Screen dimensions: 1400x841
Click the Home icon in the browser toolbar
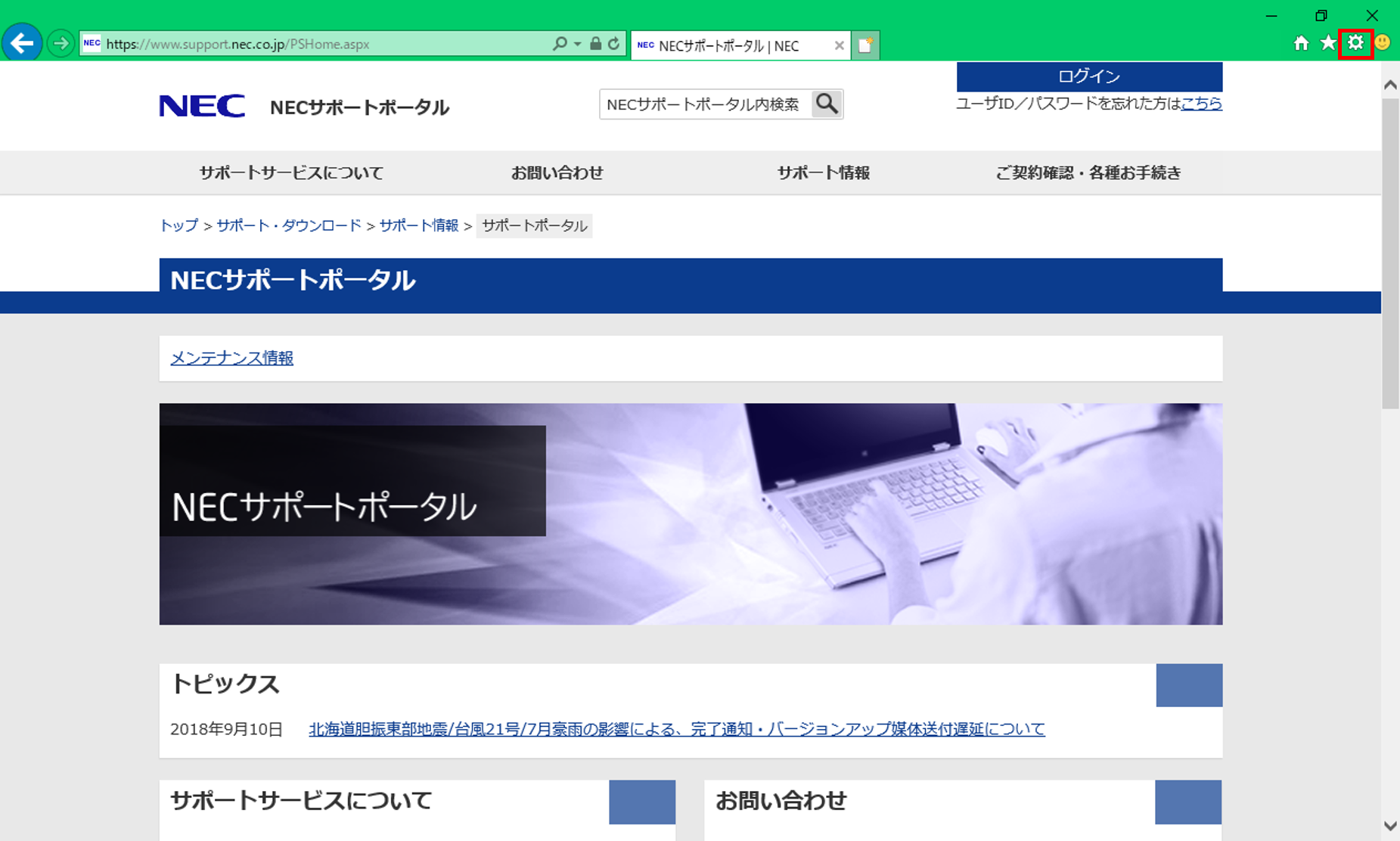click(x=1301, y=43)
